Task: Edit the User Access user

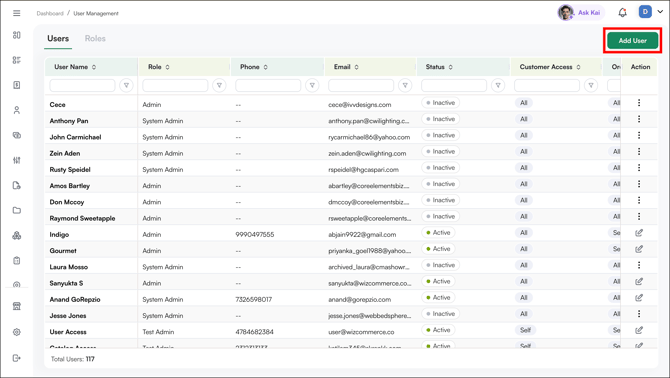Action: 639,330
